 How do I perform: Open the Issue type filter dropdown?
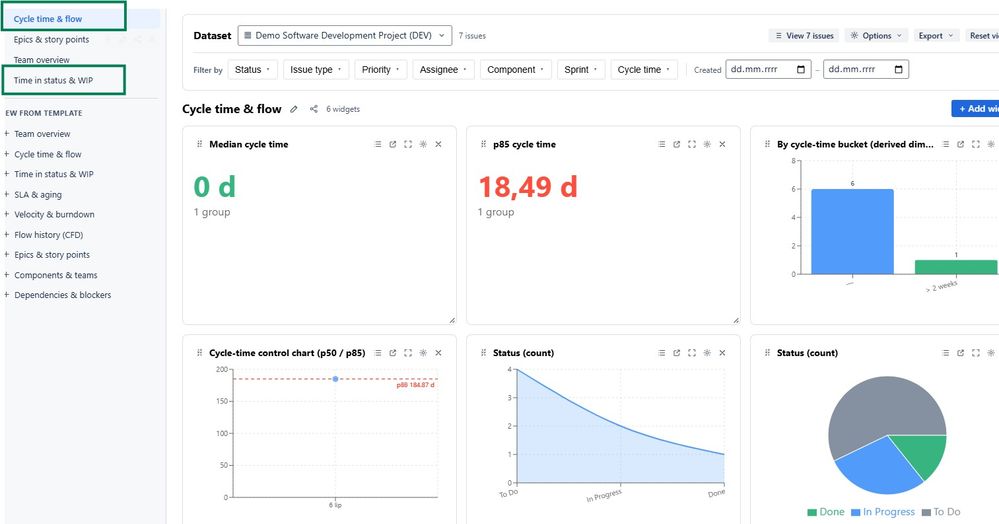[316, 69]
